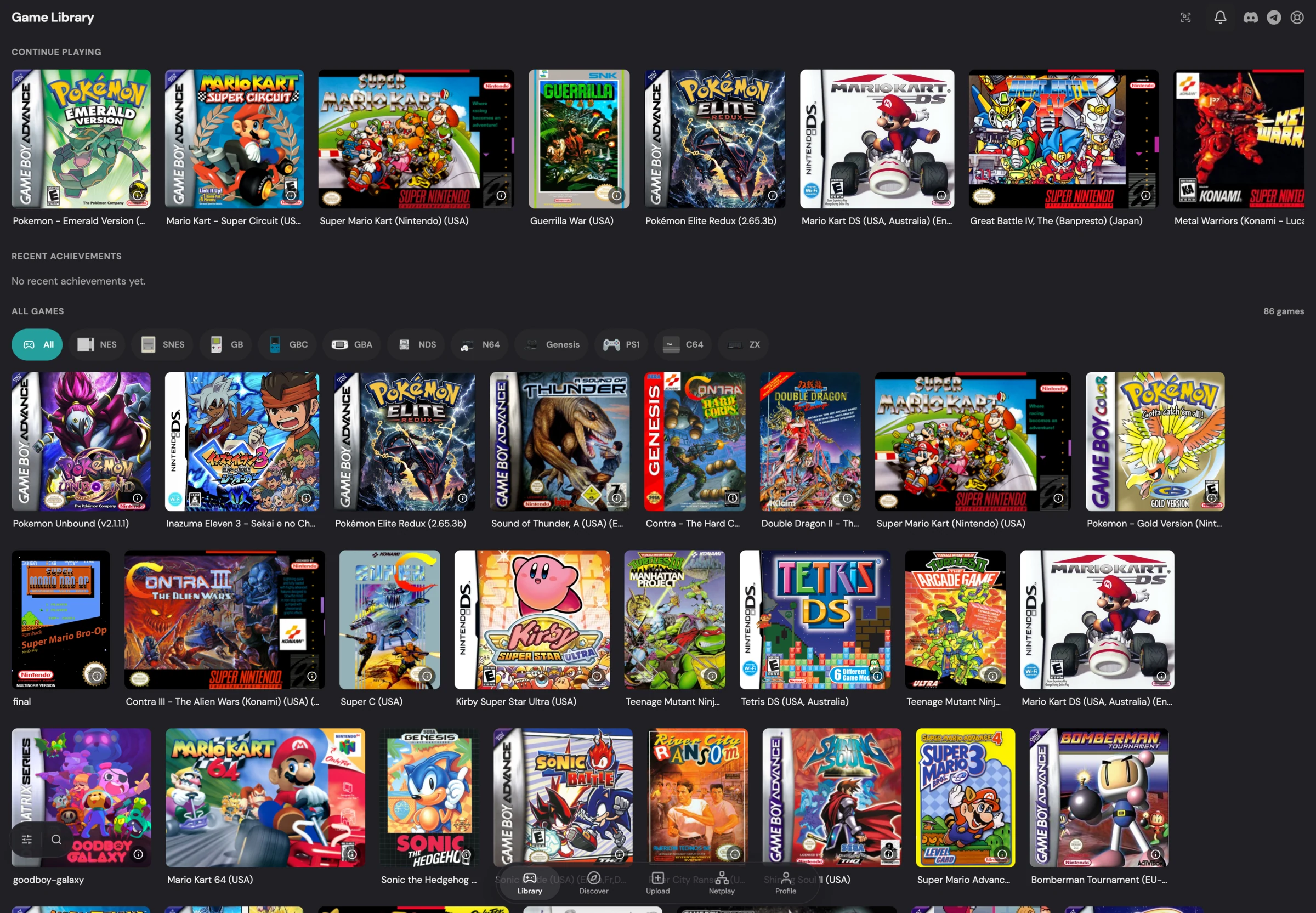Filter games by GBA platform
Image resolution: width=1316 pixels, height=913 pixels.
351,344
